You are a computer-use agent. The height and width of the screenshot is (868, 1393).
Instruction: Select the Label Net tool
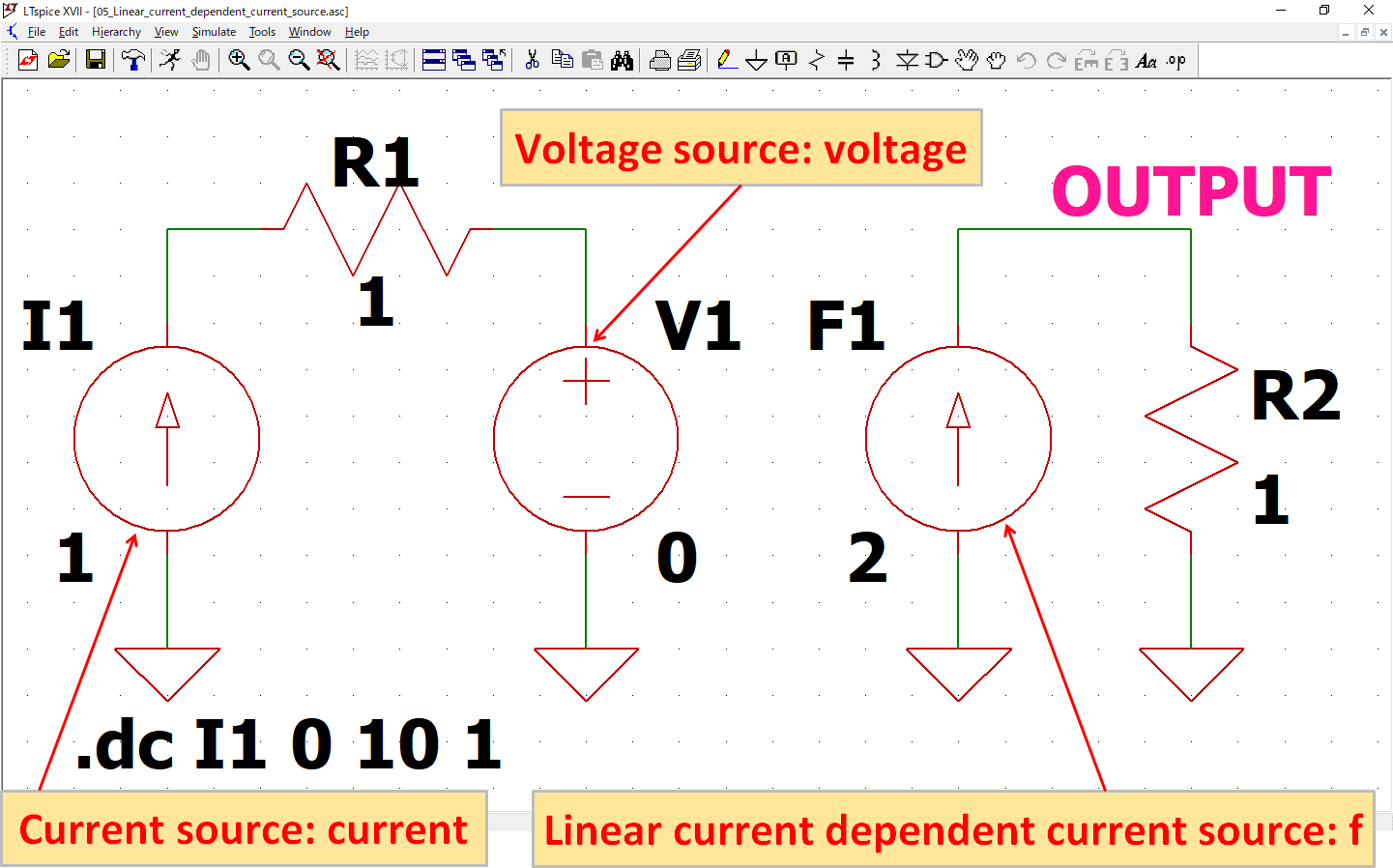(x=787, y=60)
